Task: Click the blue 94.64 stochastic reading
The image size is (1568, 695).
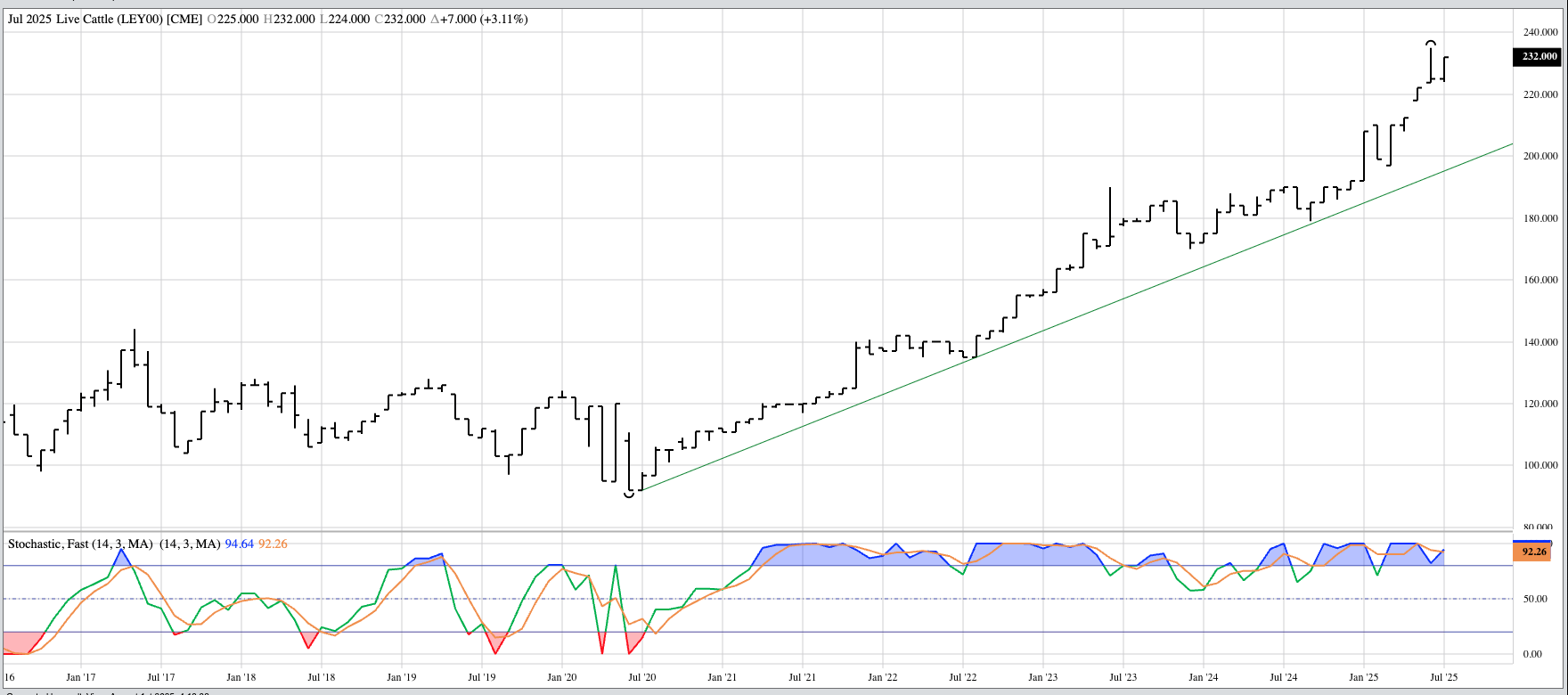Action: pyautogui.click(x=239, y=544)
